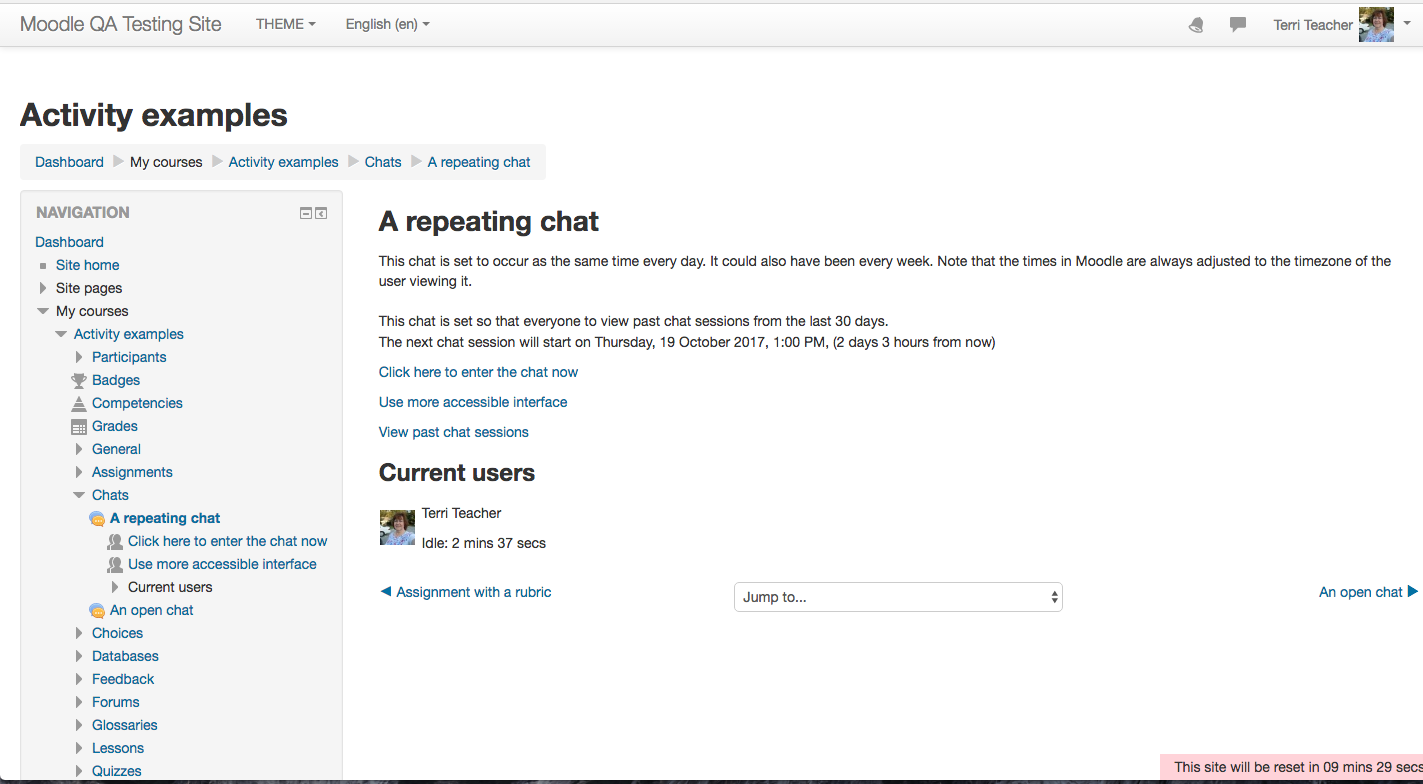Open the THEME menu
The height and width of the screenshot is (784, 1423).
click(x=286, y=24)
